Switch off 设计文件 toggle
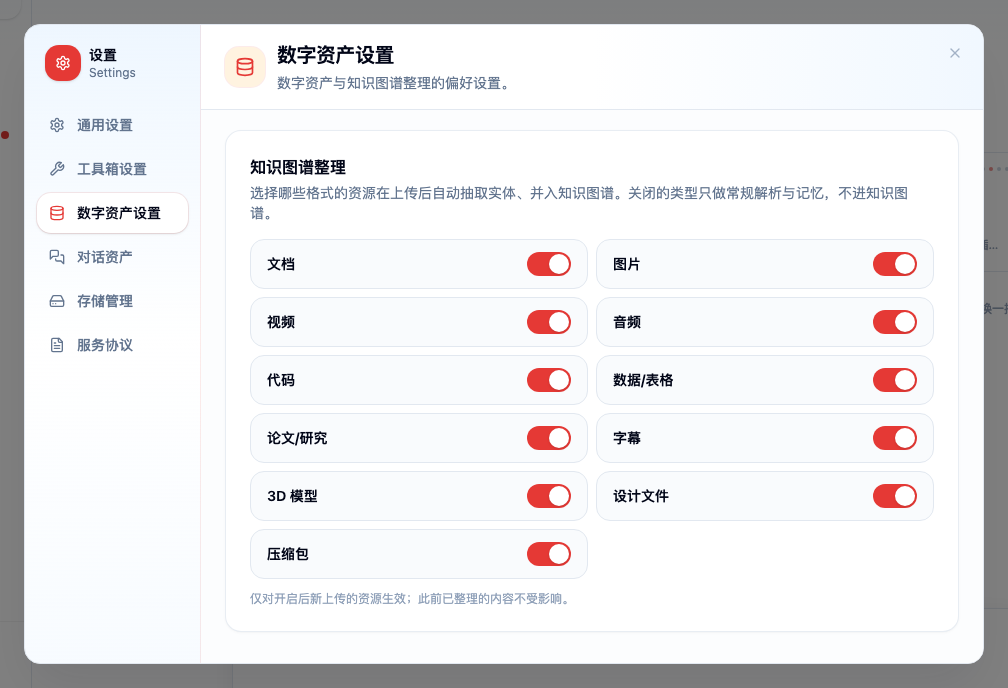The image size is (1008, 688). pos(895,496)
